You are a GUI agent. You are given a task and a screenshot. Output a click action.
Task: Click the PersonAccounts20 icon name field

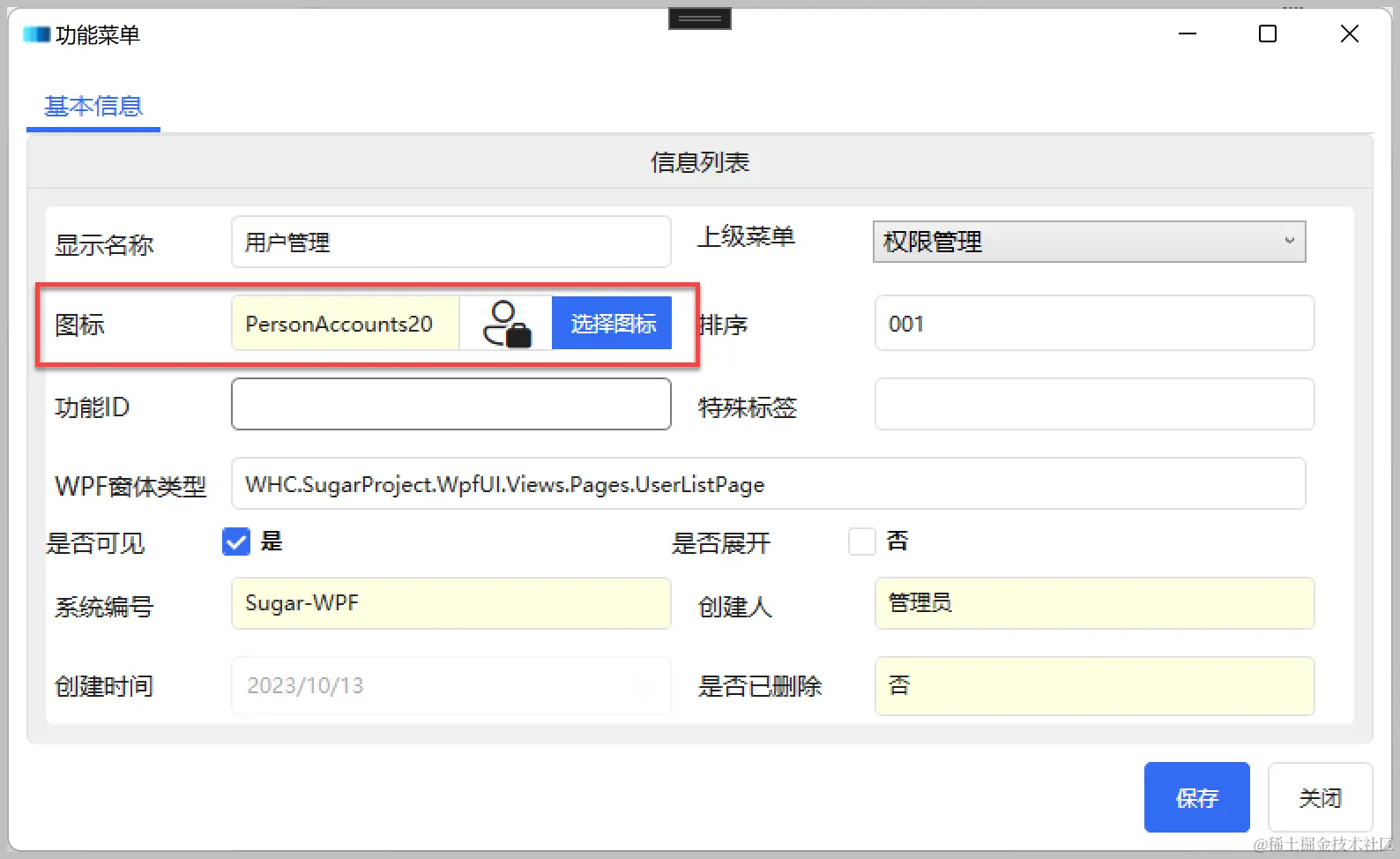pos(345,324)
